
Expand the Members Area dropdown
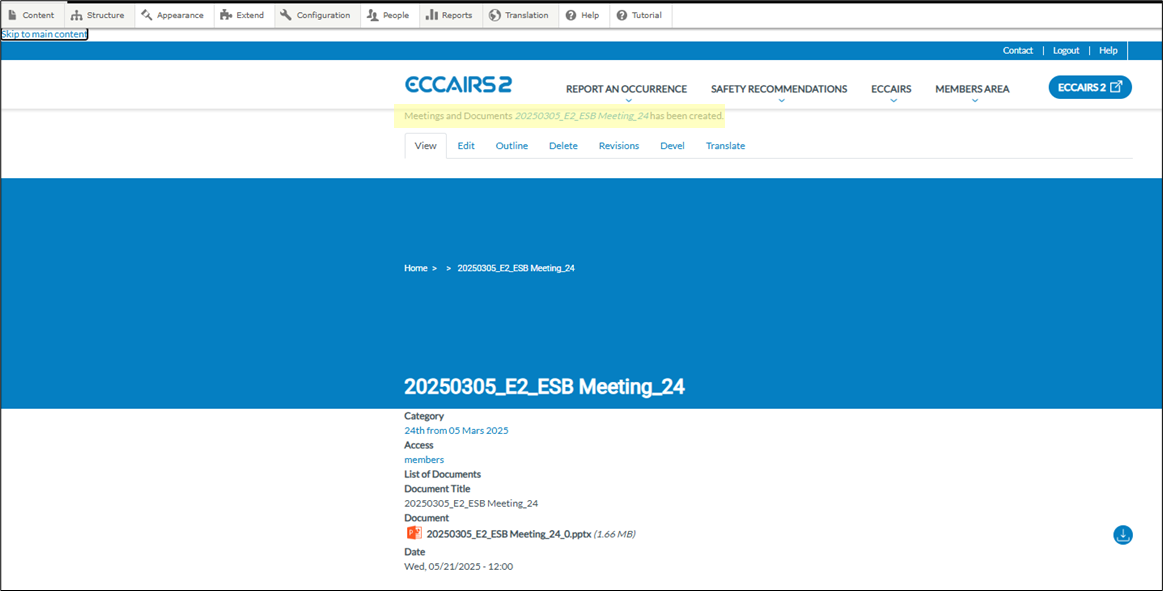point(971,89)
